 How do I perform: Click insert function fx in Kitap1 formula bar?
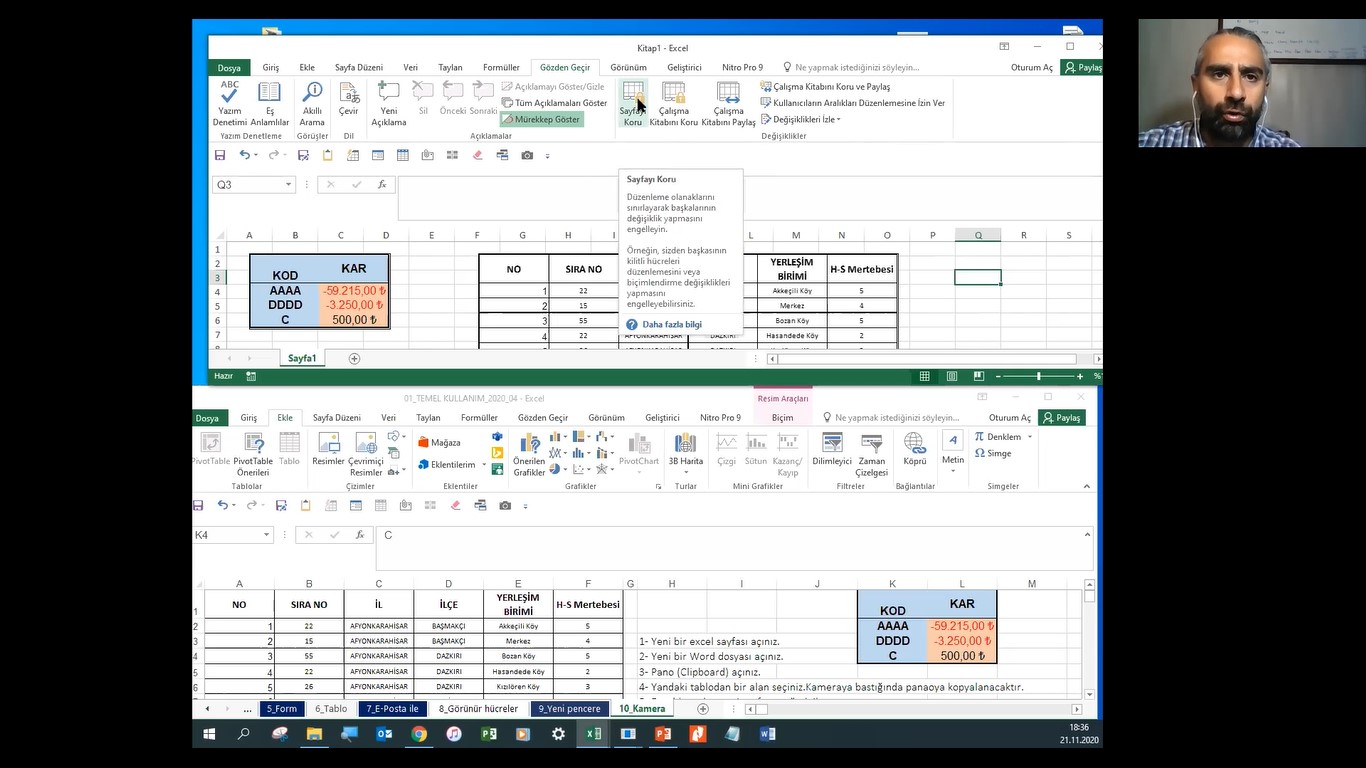click(381, 185)
